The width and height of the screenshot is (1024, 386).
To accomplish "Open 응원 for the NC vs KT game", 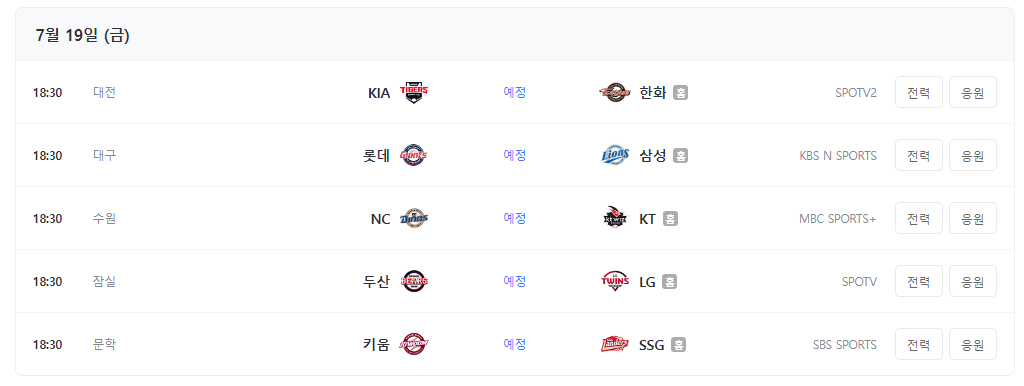I will (972, 219).
